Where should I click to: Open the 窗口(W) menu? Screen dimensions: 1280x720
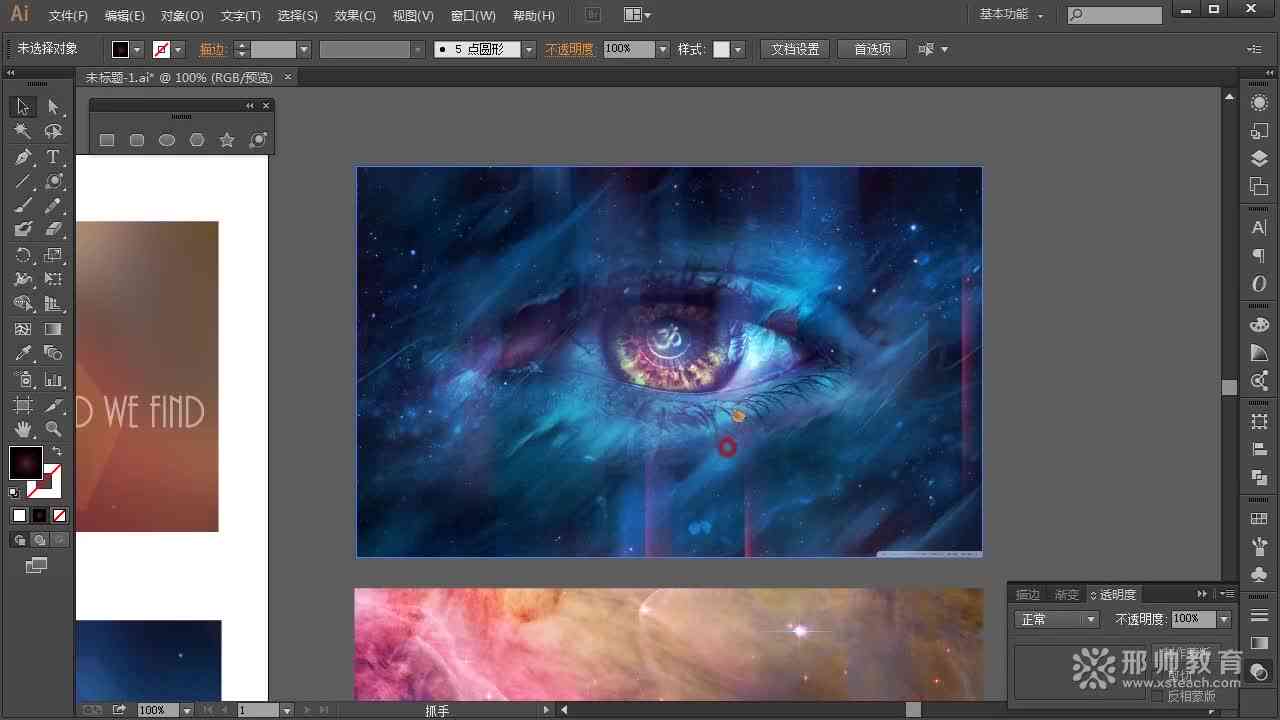click(x=473, y=16)
